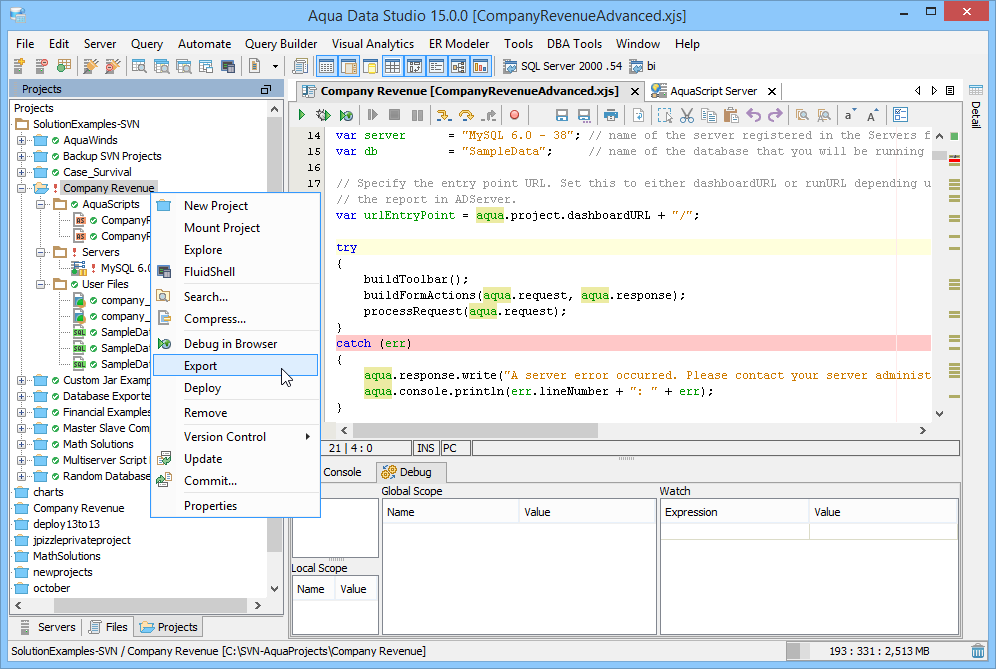Switch to the Servers bottom tab

(x=48, y=627)
